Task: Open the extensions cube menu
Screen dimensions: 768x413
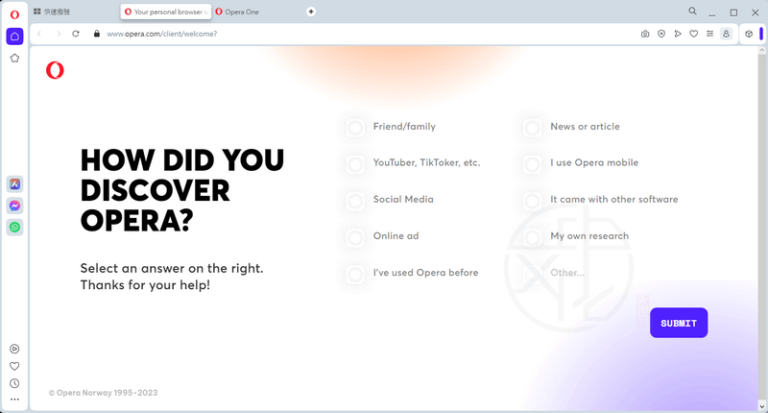Action: pyautogui.click(x=748, y=33)
